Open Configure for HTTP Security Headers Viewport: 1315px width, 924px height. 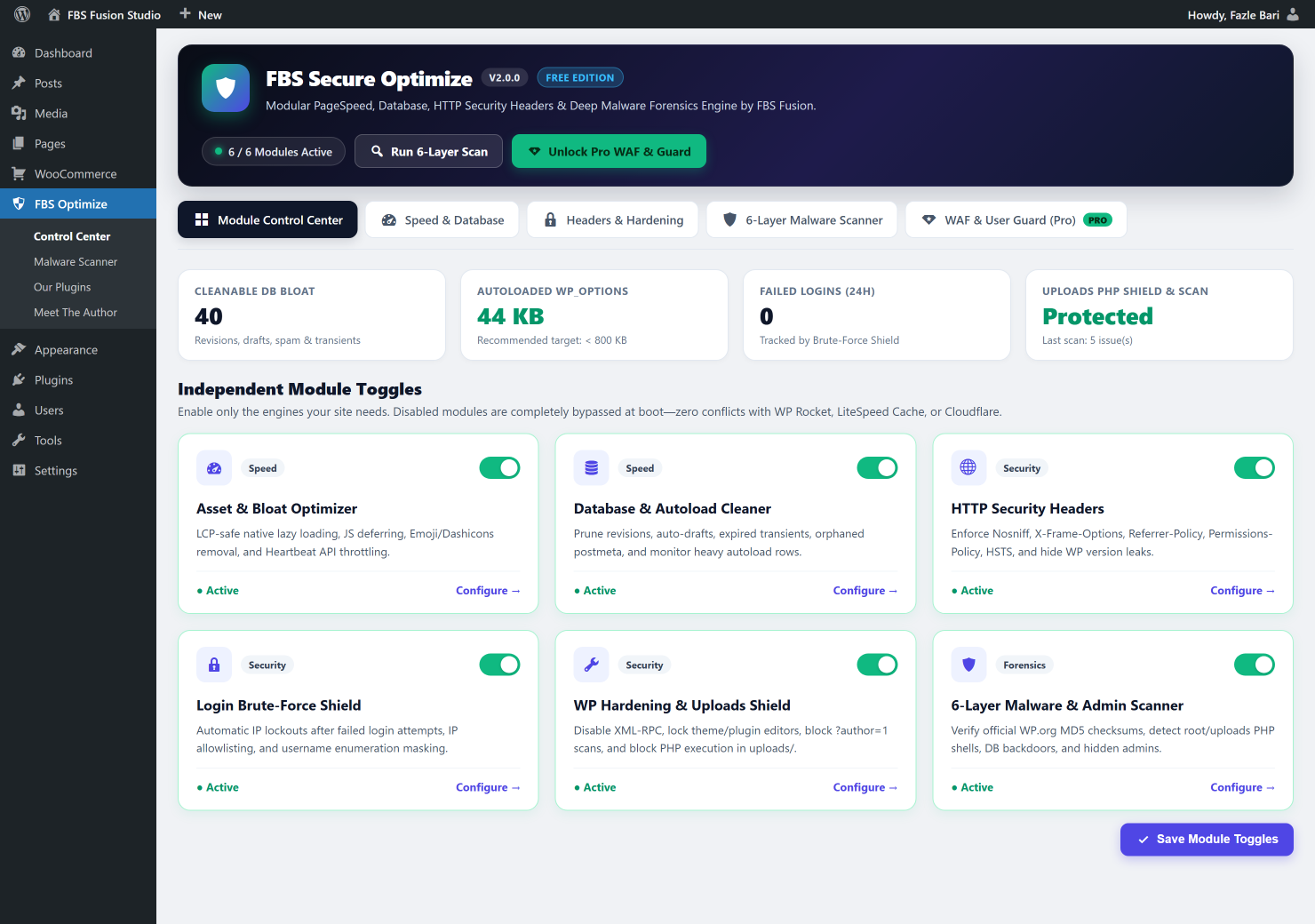(x=1242, y=591)
